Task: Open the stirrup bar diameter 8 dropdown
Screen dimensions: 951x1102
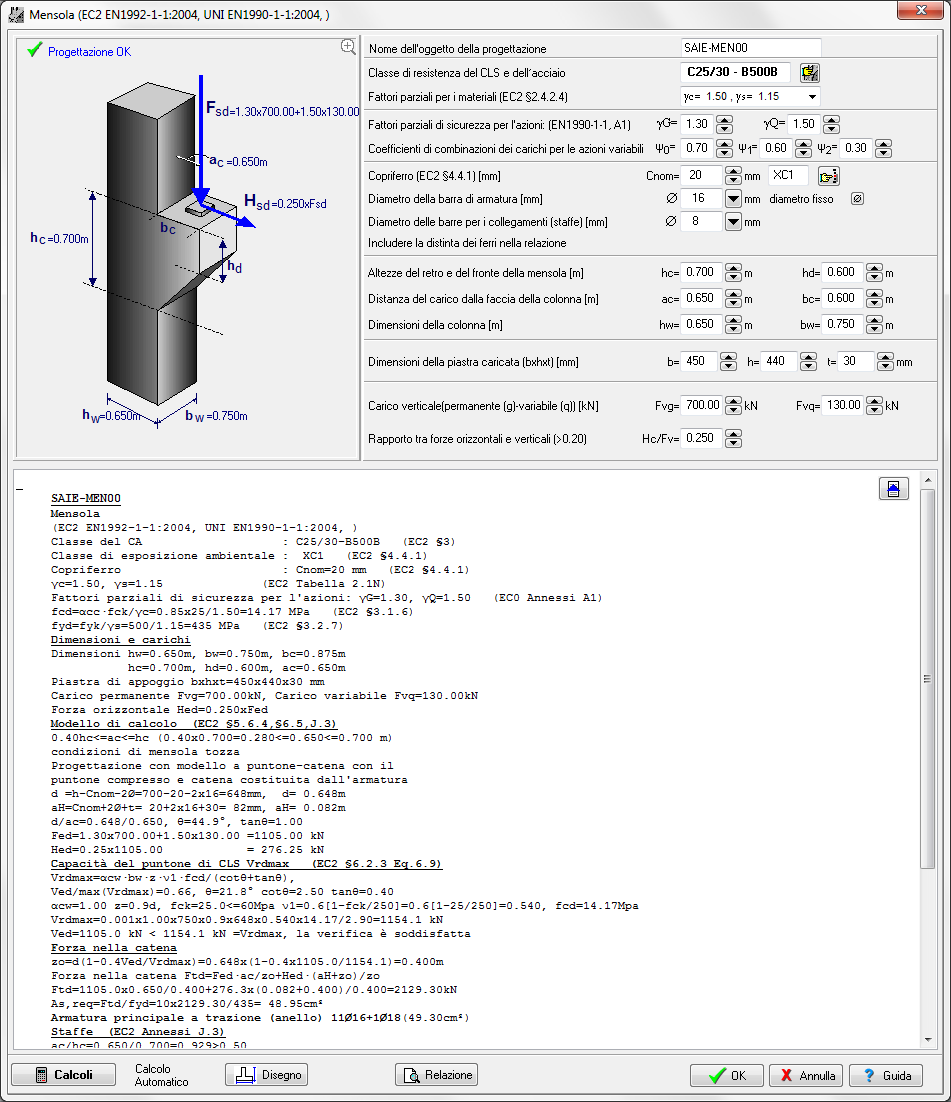Action: tap(733, 222)
